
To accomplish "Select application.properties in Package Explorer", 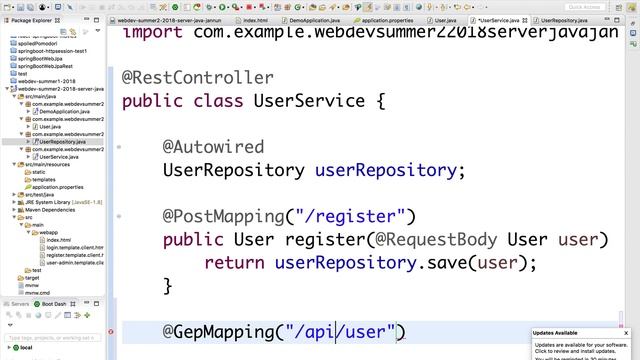I will pos(58,187).
